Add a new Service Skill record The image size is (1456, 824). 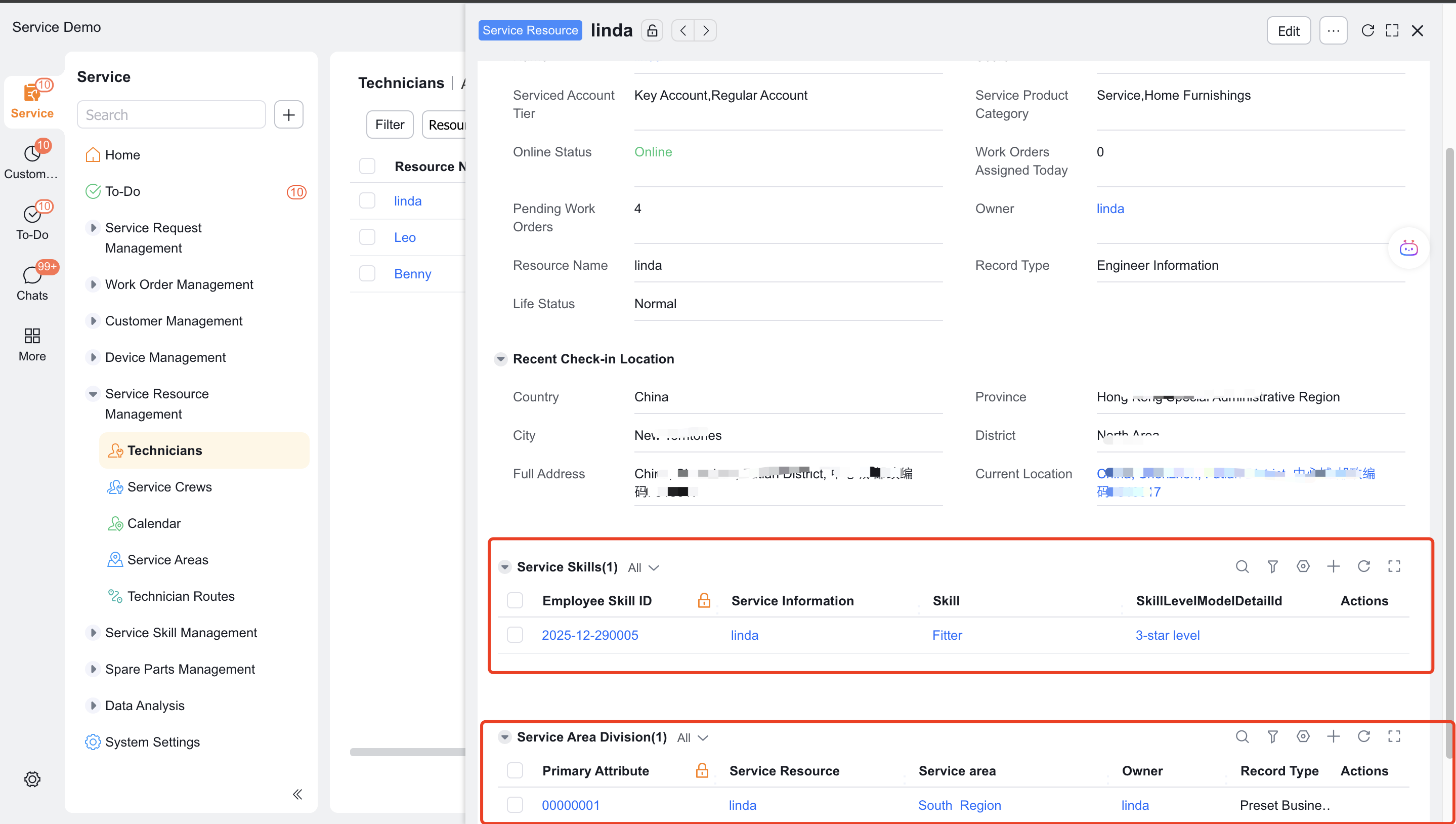1333,566
